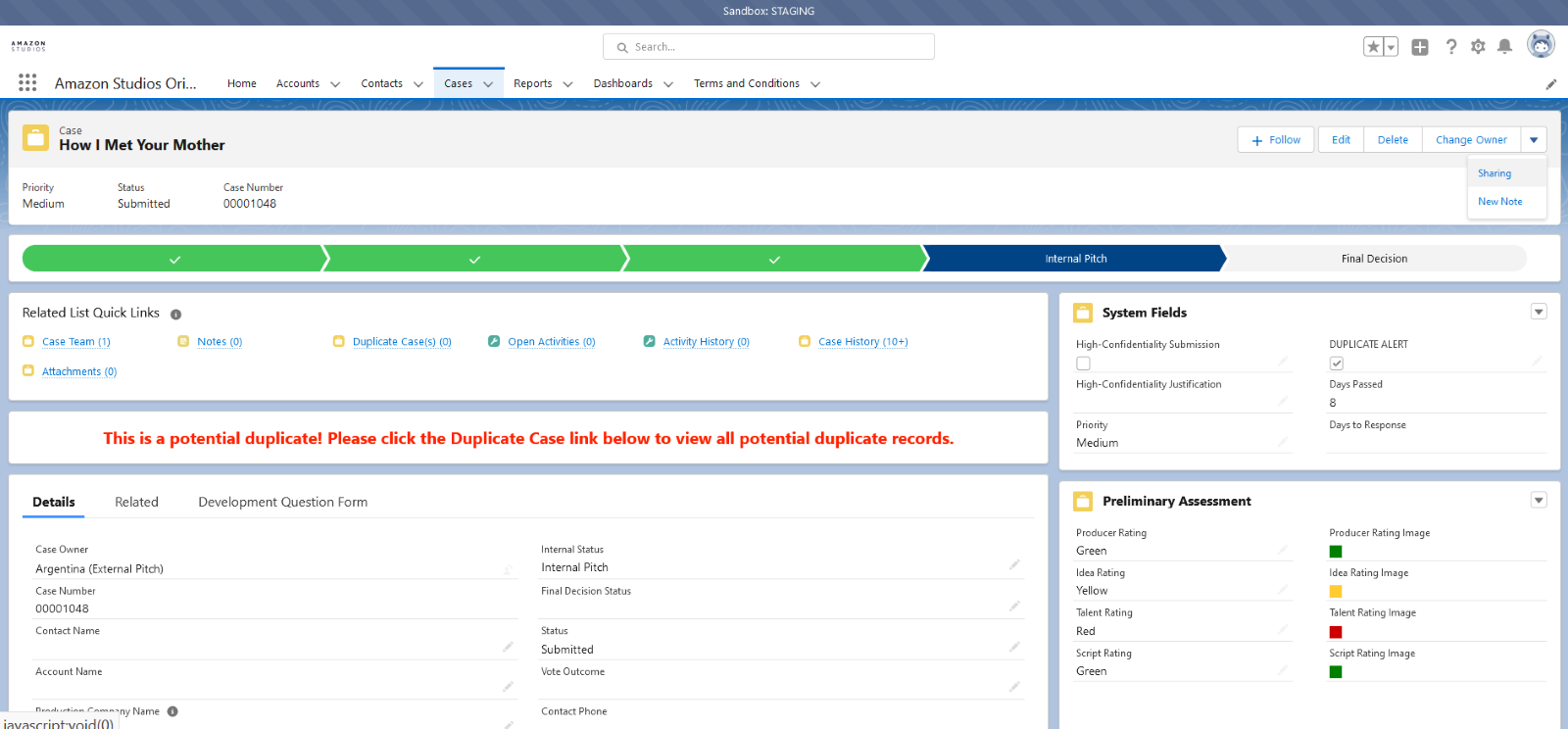
Task: Open the Terms and Conditions dropdown chevron
Action: click(815, 84)
